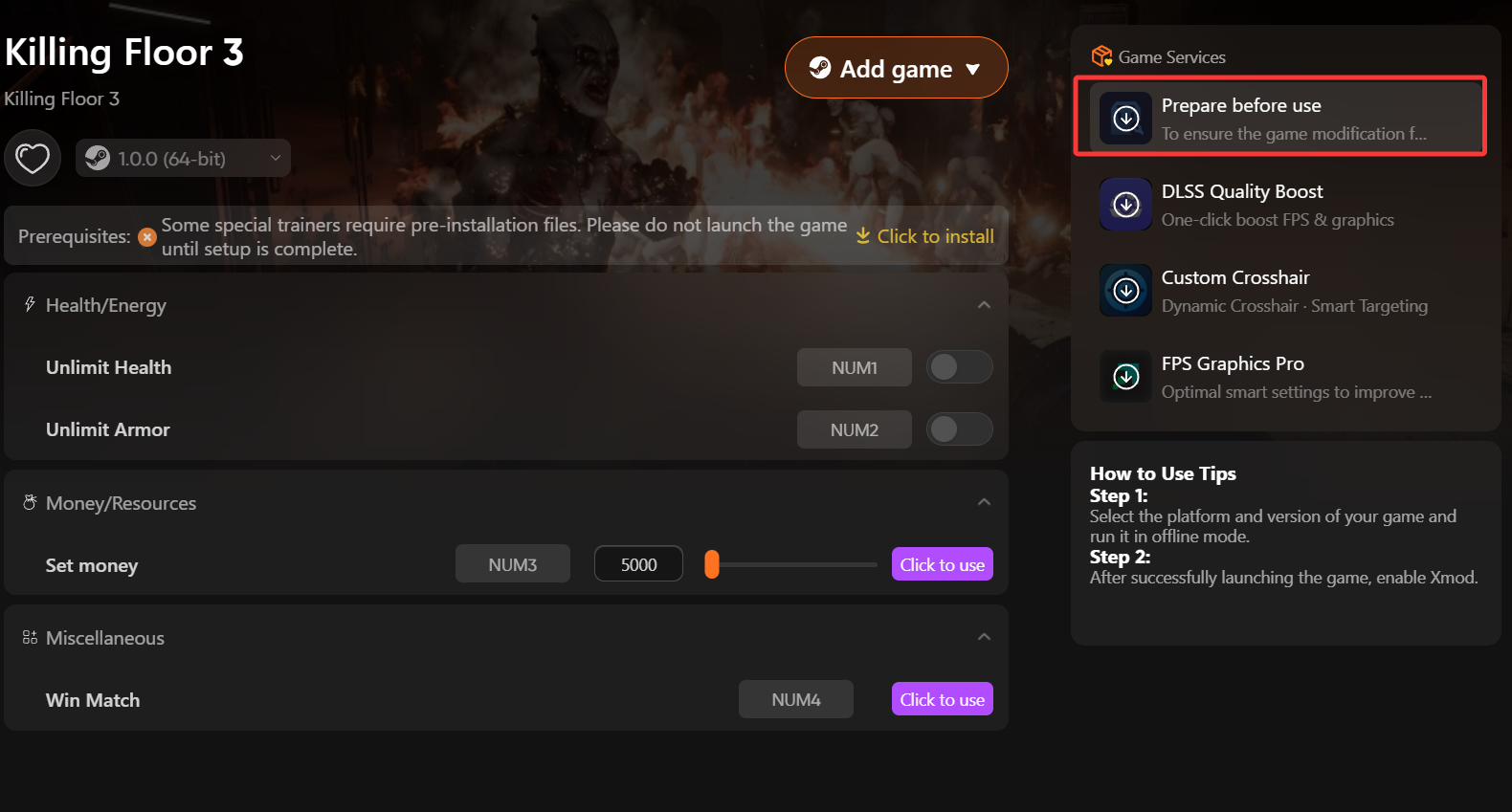1512x812 pixels.
Task: Click Click to use for Set money
Action: 942,564
